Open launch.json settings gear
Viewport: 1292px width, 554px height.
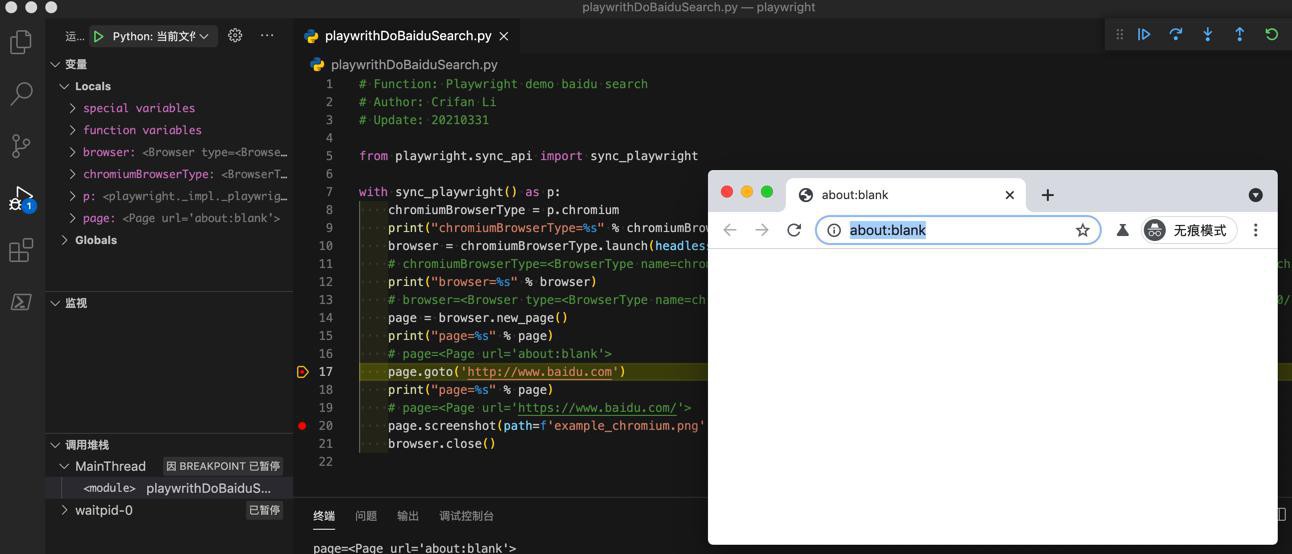pos(235,35)
